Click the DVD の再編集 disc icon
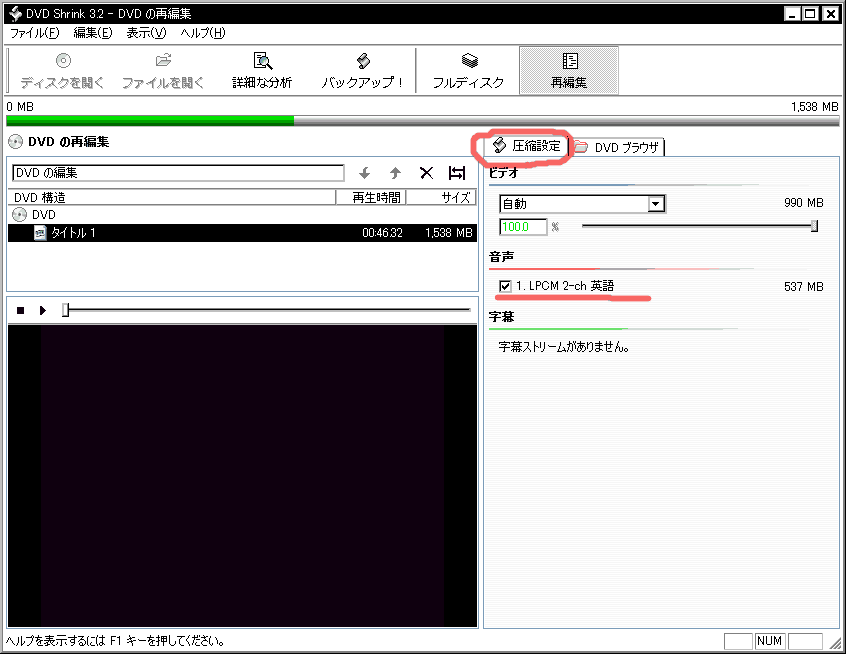Image resolution: width=846 pixels, height=654 pixels. 16,142
